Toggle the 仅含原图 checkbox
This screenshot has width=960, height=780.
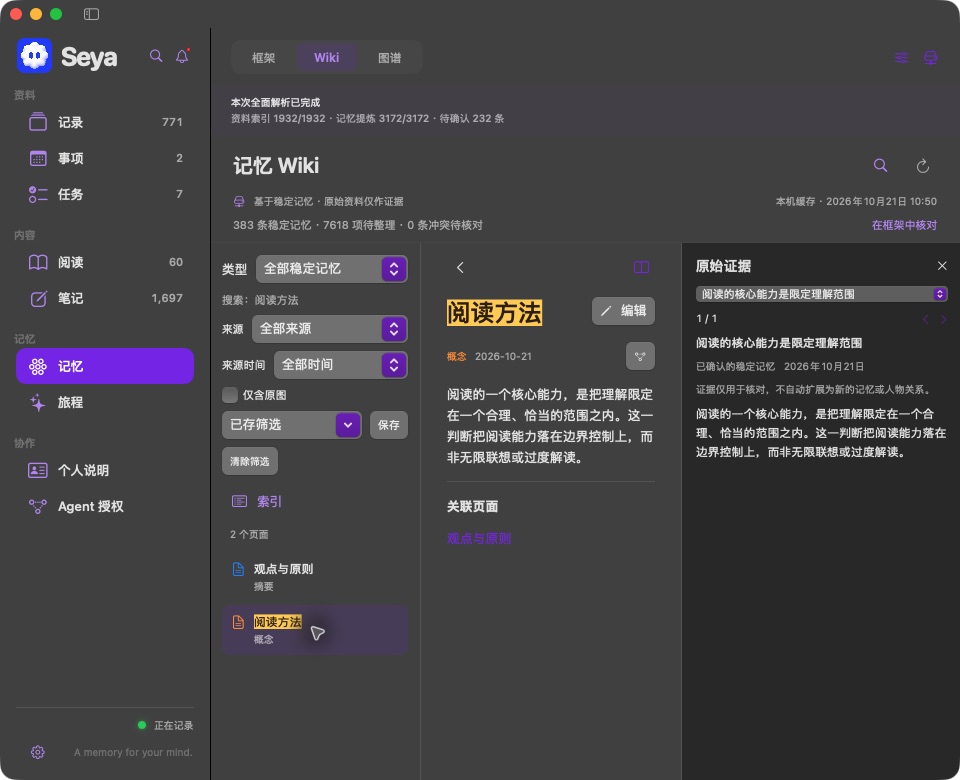[x=230, y=395]
